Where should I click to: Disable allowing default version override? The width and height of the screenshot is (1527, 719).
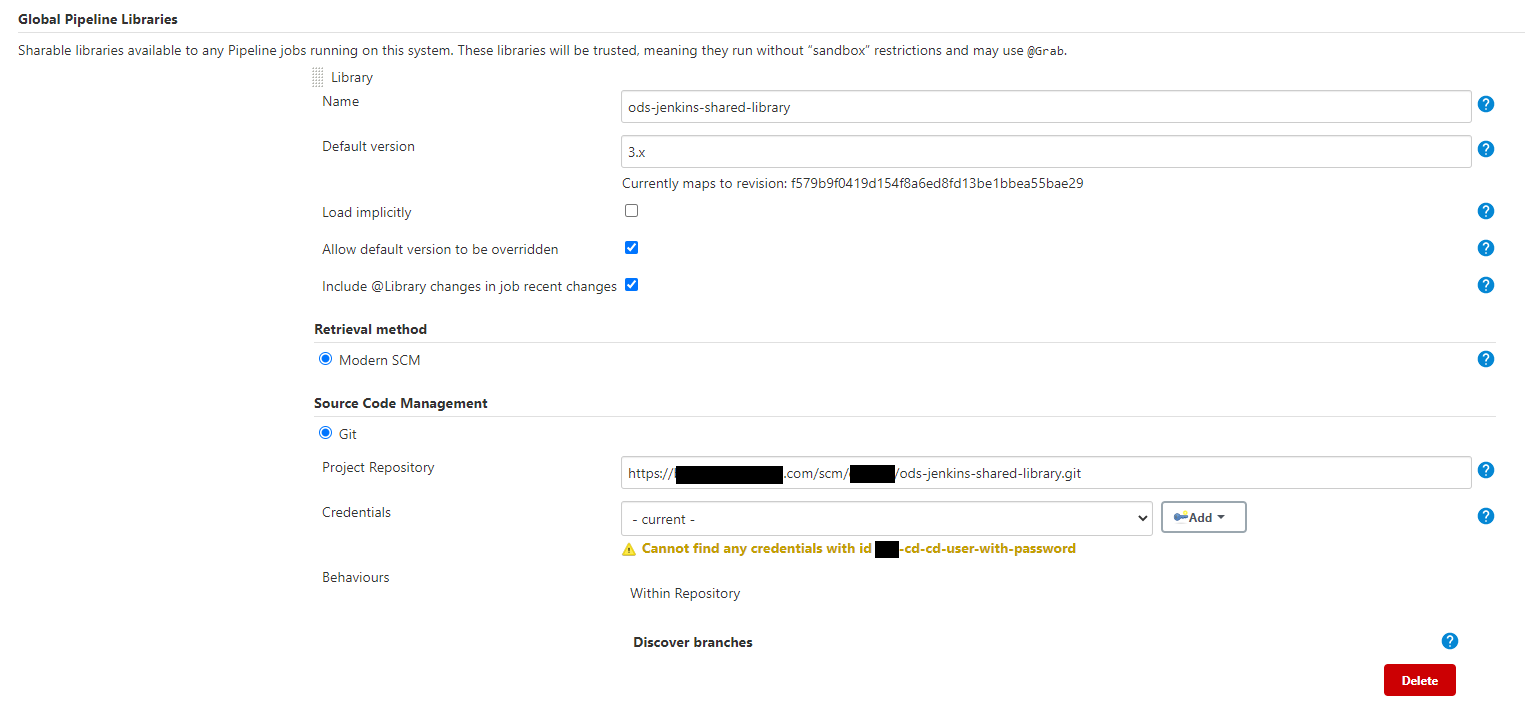[x=631, y=247]
